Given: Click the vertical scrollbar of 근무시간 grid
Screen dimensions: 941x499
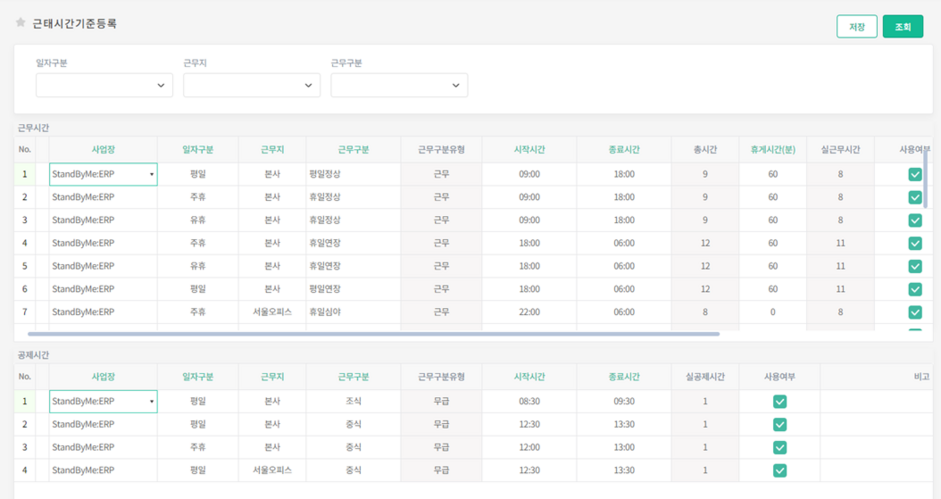Looking at the screenshot, I should 925,180.
